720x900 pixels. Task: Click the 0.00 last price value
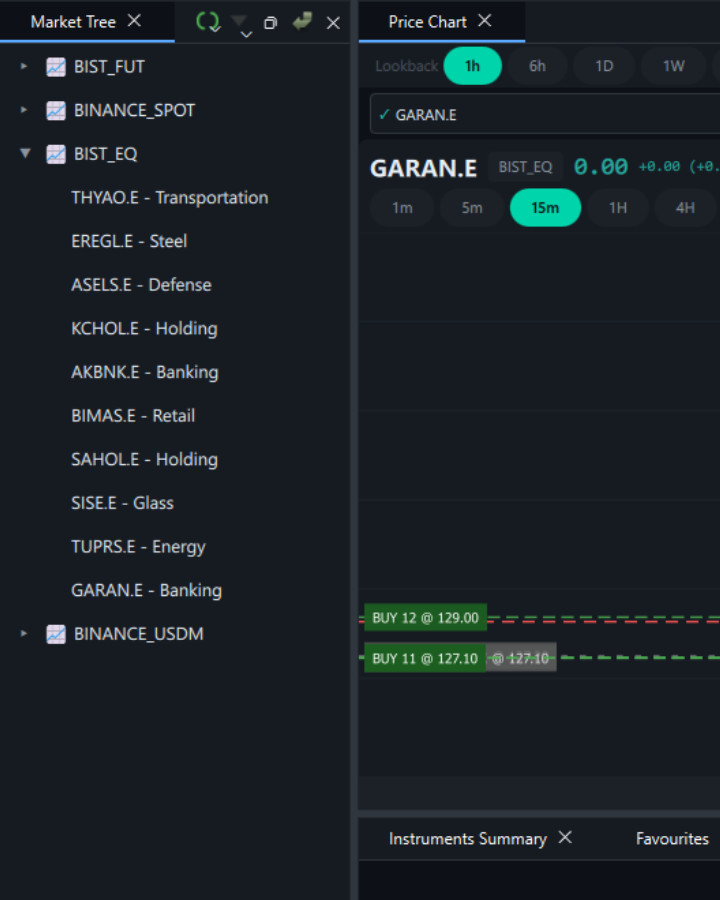(x=601, y=167)
